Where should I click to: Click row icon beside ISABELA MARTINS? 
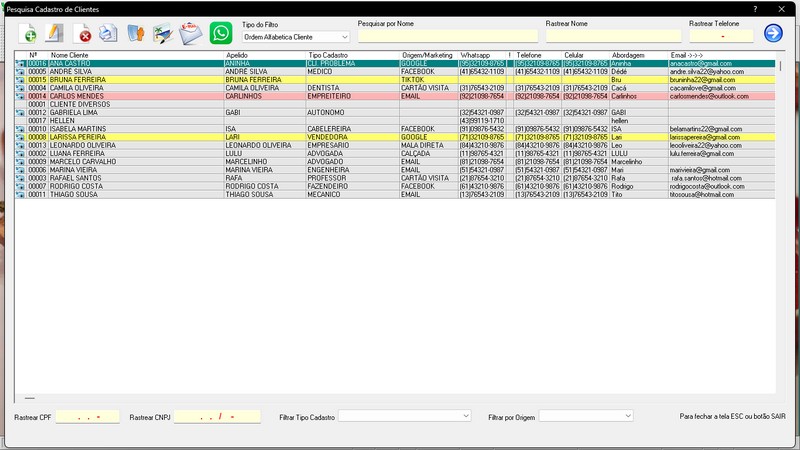20,129
